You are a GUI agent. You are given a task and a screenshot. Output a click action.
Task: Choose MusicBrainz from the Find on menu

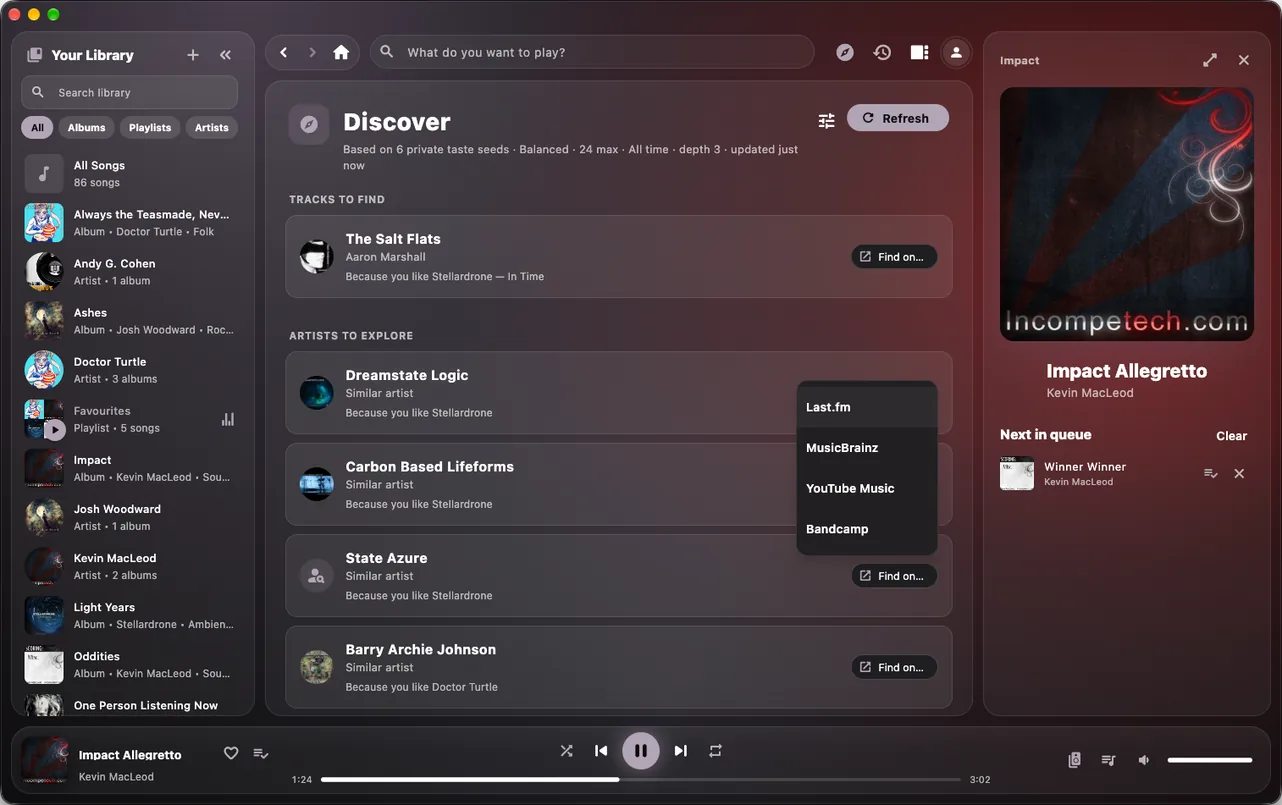click(867, 448)
